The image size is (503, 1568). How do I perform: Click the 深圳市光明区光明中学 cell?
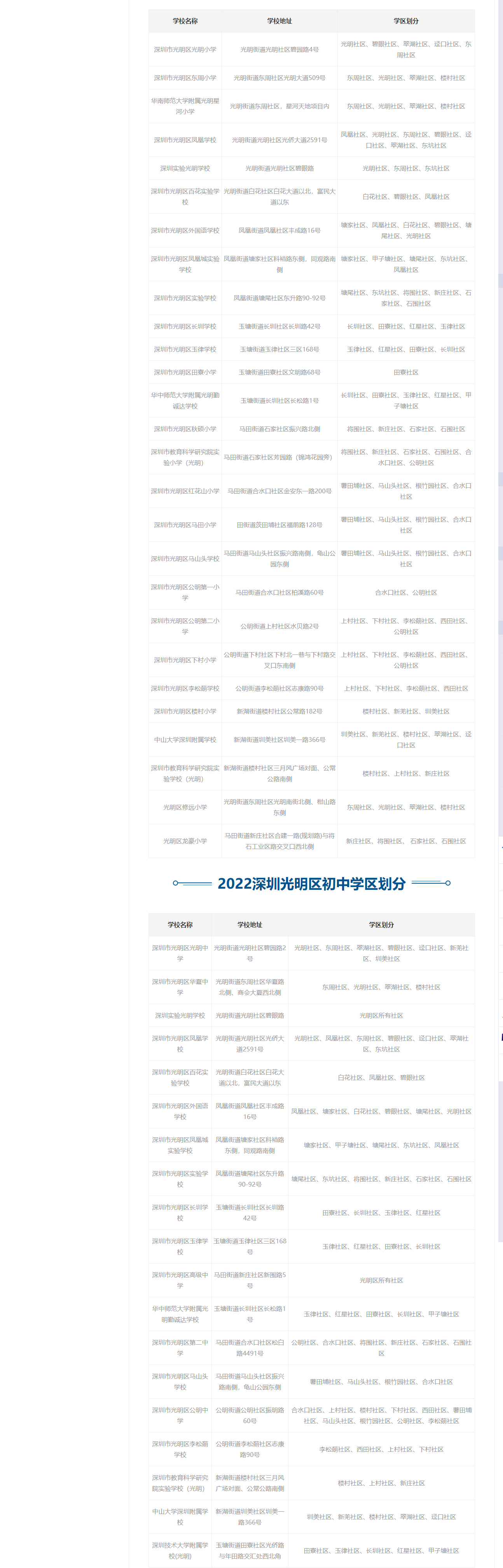(180, 953)
